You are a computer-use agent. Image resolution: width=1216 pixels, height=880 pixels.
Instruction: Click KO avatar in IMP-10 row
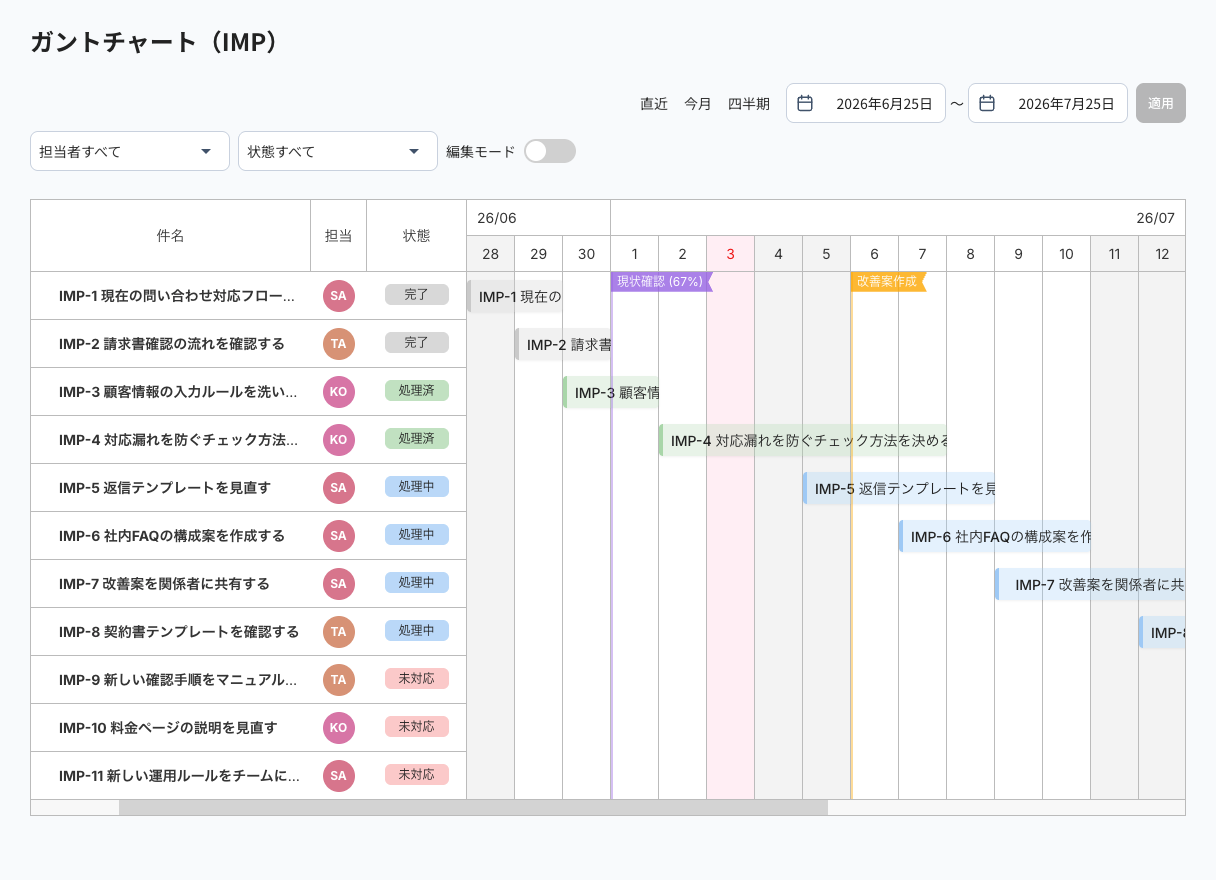tap(338, 728)
